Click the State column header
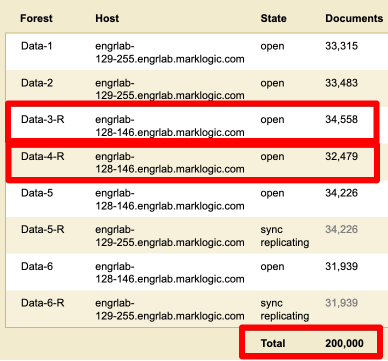Screen dimensions: 388x361 [x=273, y=18]
